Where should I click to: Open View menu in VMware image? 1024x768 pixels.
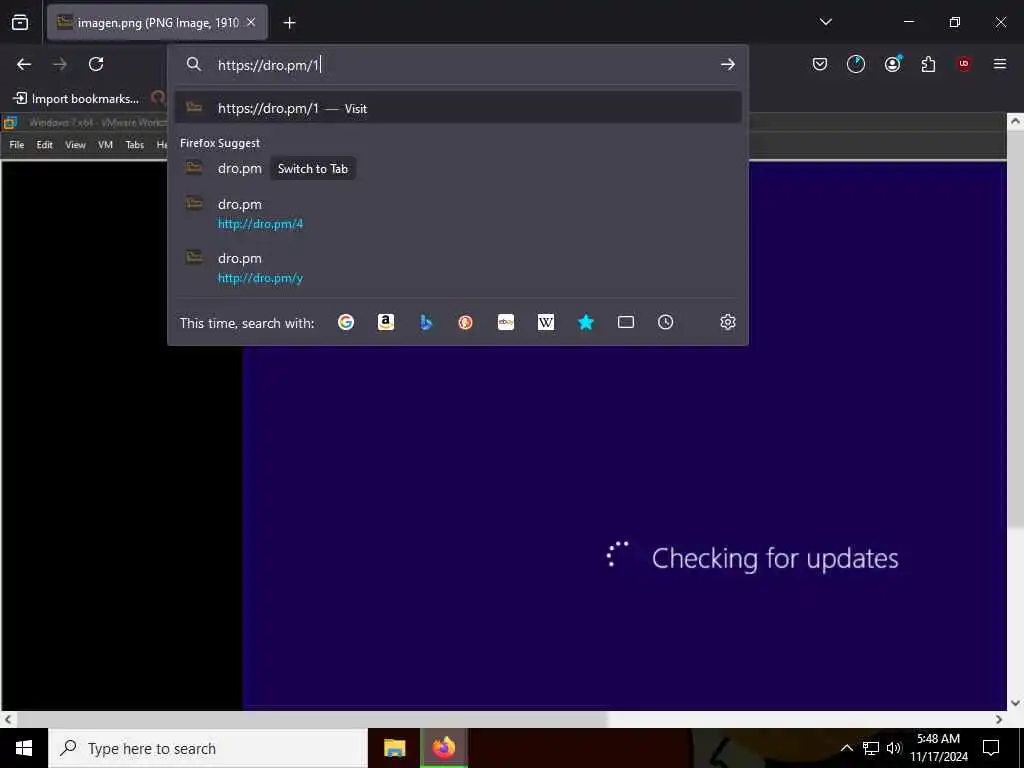pyautogui.click(x=75, y=144)
